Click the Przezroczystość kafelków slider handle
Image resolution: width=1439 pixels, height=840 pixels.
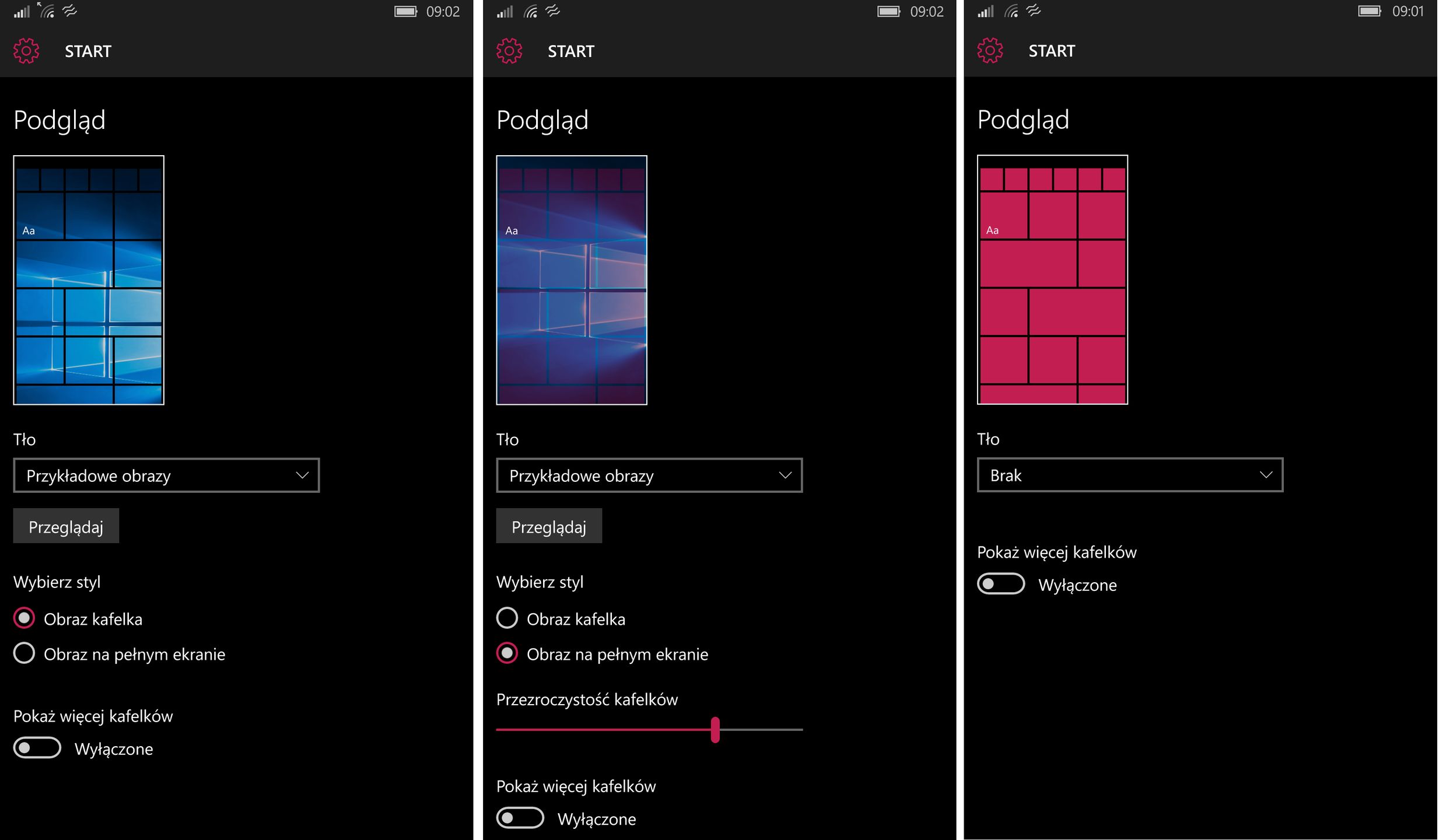click(715, 730)
